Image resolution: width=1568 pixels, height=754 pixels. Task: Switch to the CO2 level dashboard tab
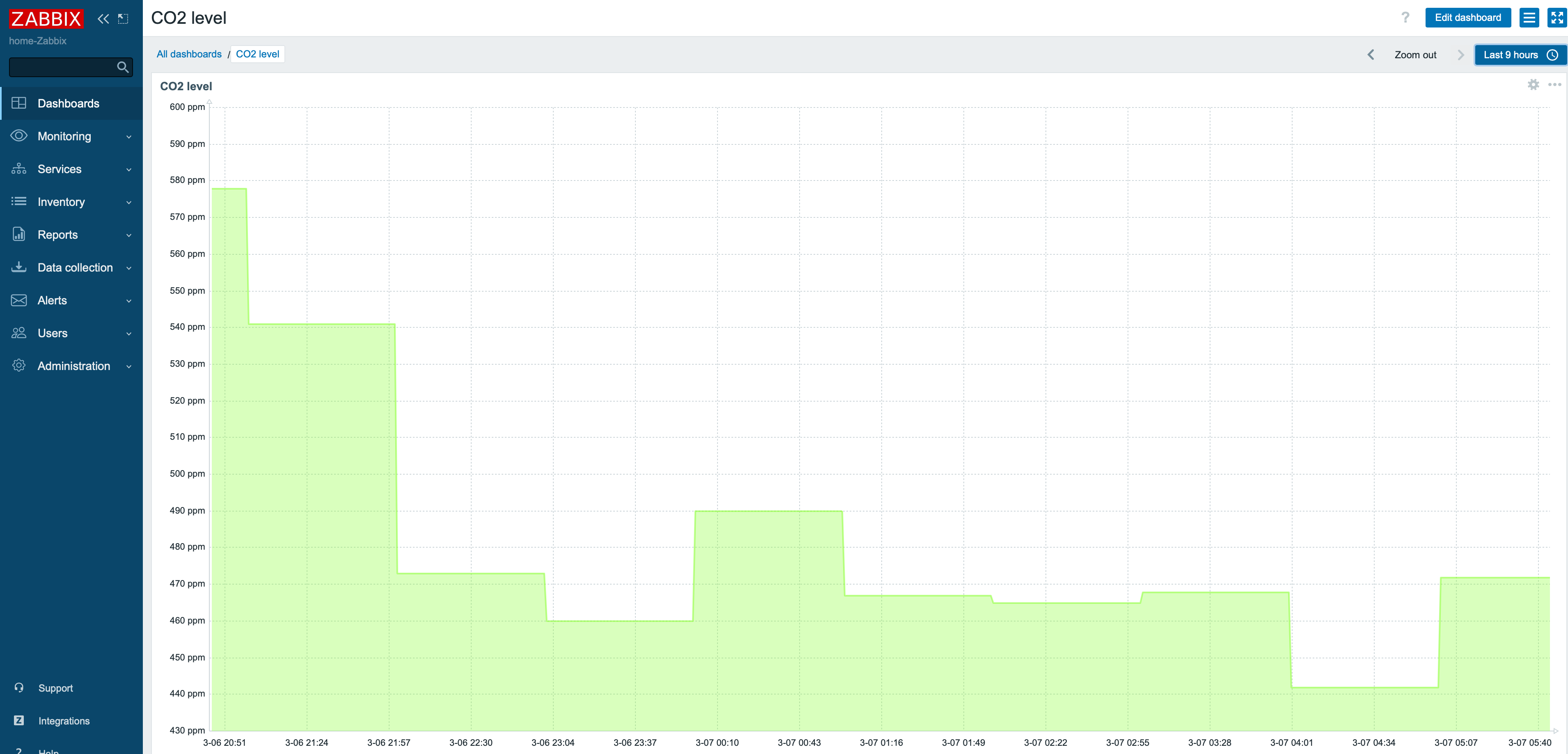click(x=257, y=54)
